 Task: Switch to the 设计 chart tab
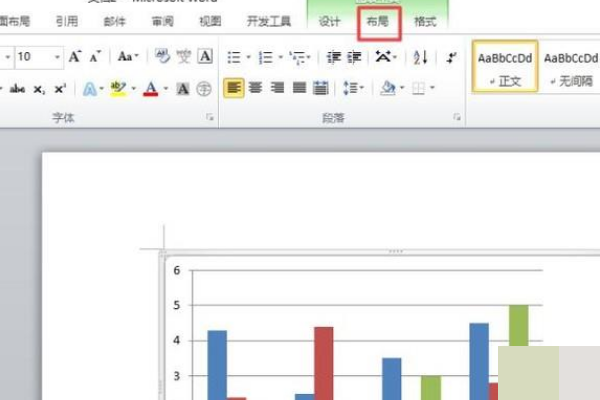pyautogui.click(x=329, y=21)
